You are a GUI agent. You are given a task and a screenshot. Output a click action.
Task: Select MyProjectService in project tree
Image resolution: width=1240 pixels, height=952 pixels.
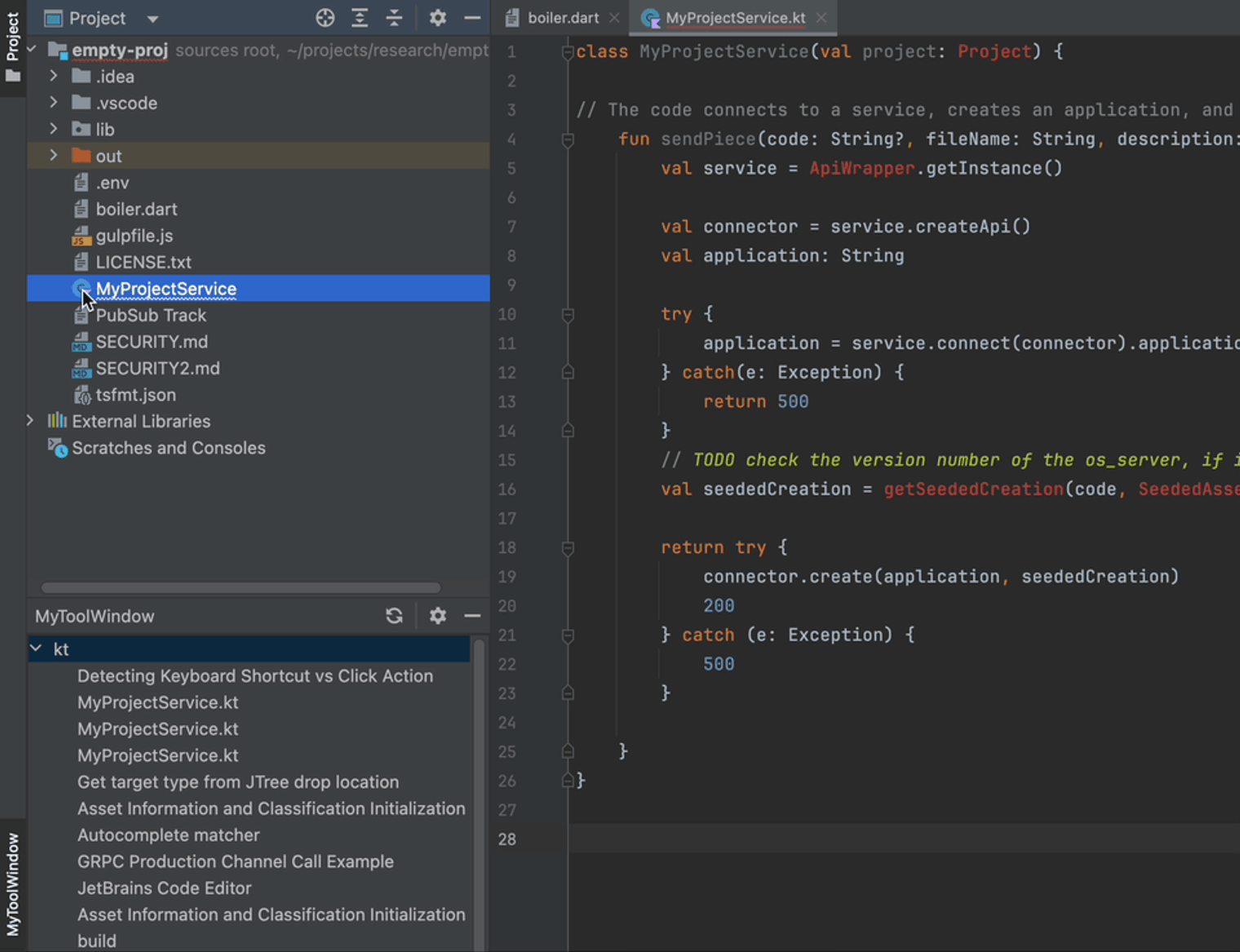[x=259, y=289]
